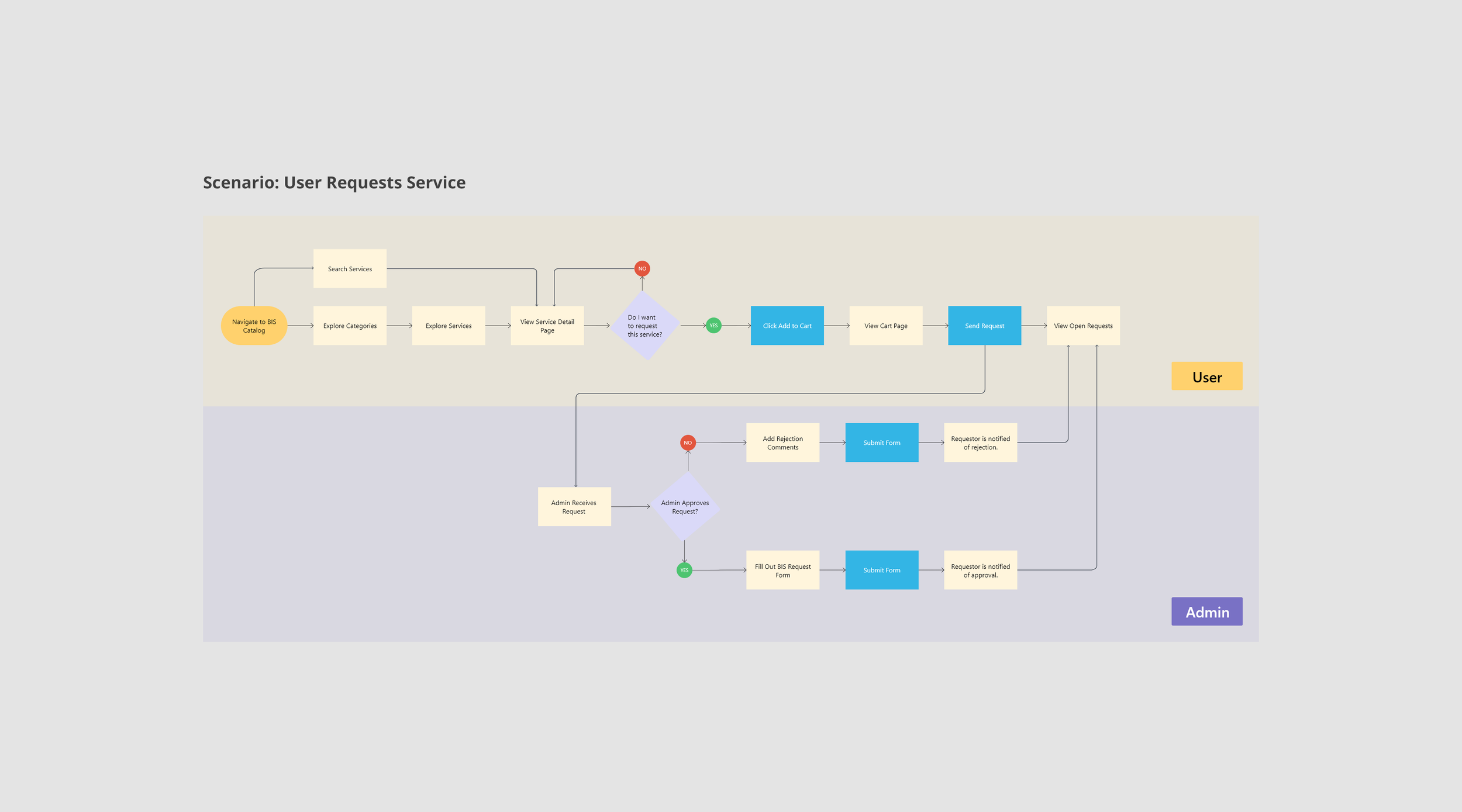Click the red NO circle near Add Rejection Comments
Screen dimensions: 1462x812
tap(688, 443)
